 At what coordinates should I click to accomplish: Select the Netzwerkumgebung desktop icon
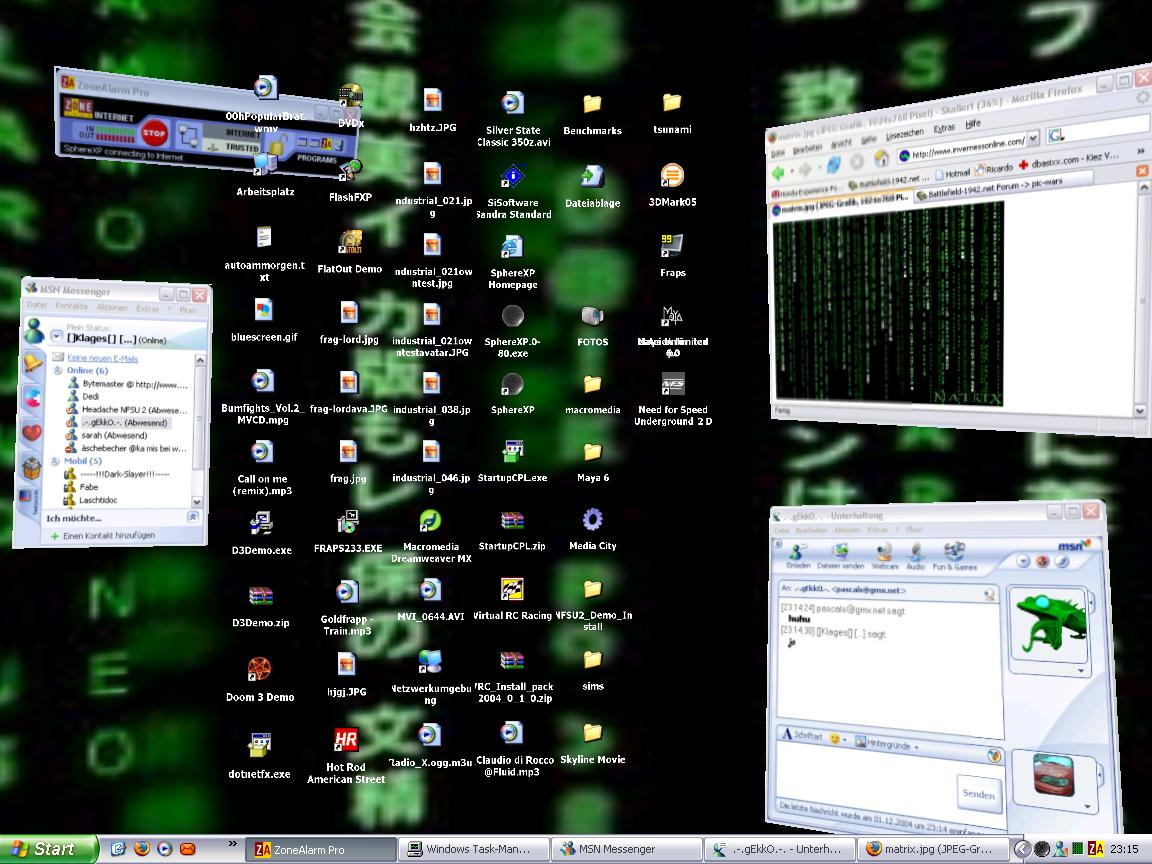coord(431,677)
